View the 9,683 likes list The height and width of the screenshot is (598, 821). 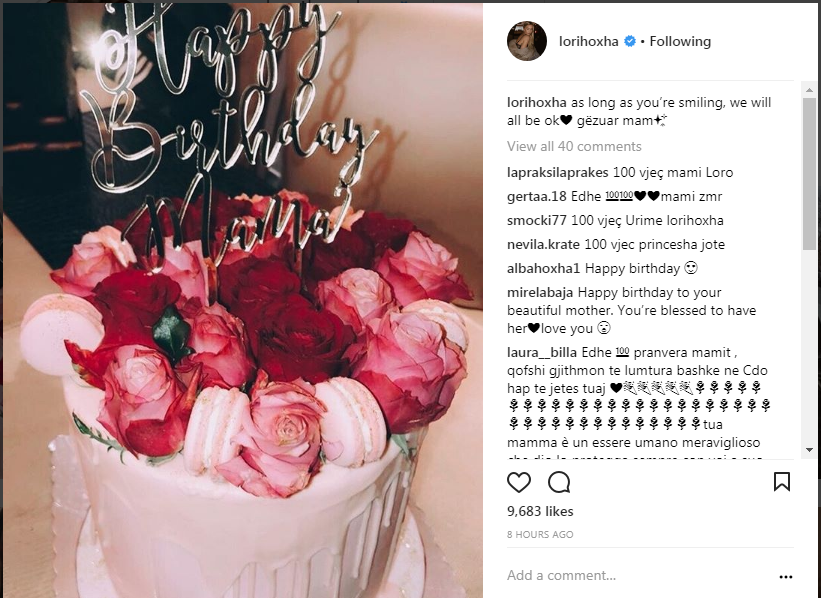pos(540,511)
